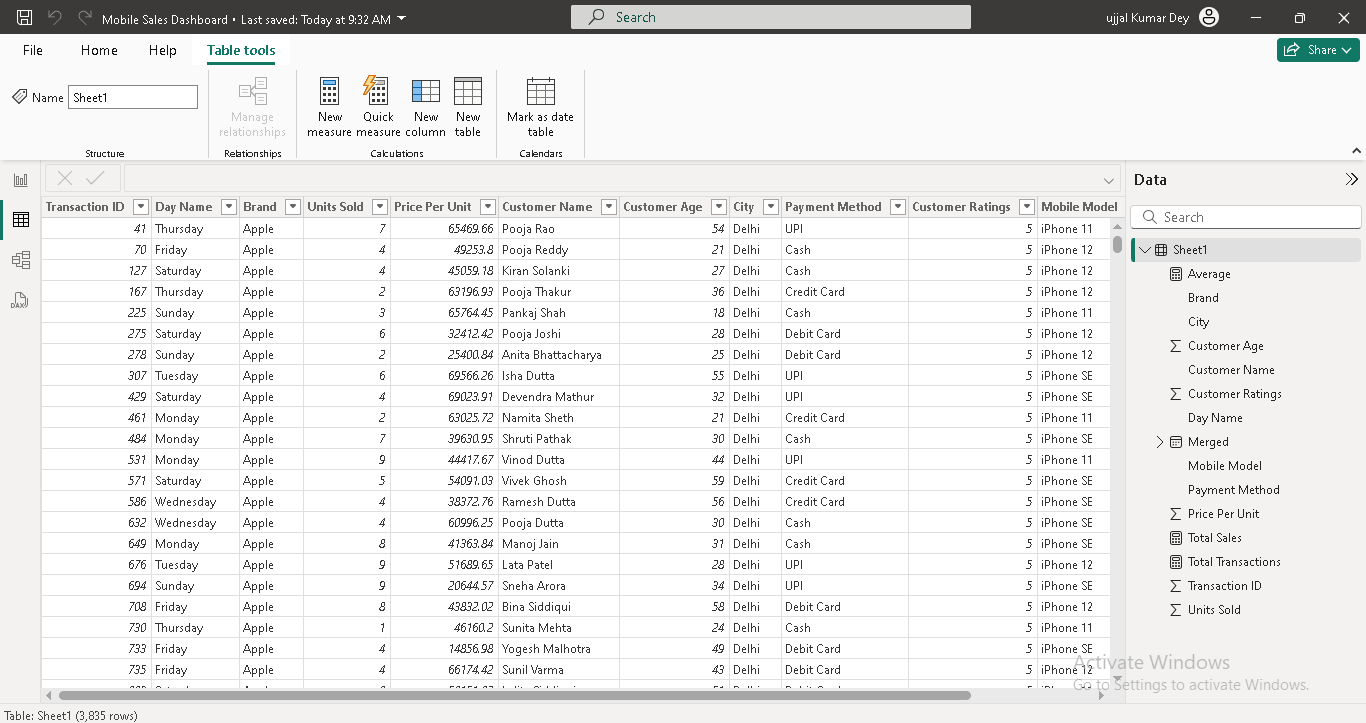Click the Save icon in title bar
The image size is (1366, 723).
25,18
